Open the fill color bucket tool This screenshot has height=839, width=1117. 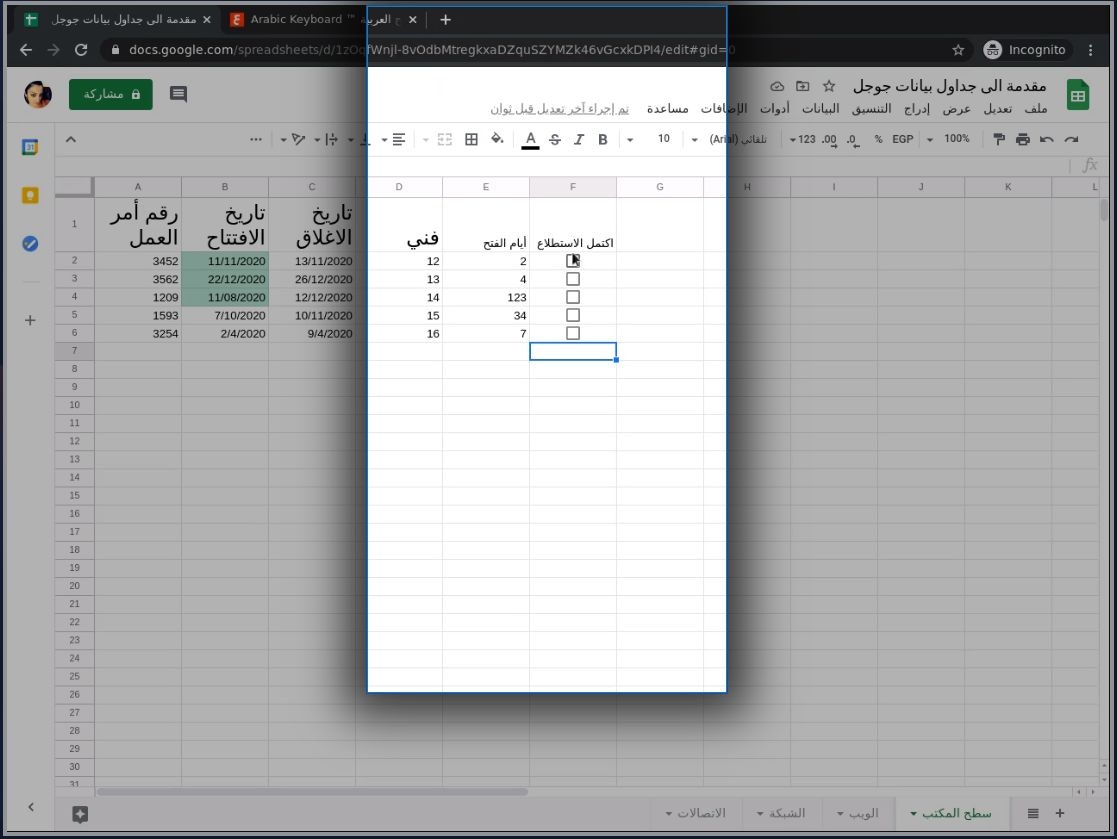[497, 139]
